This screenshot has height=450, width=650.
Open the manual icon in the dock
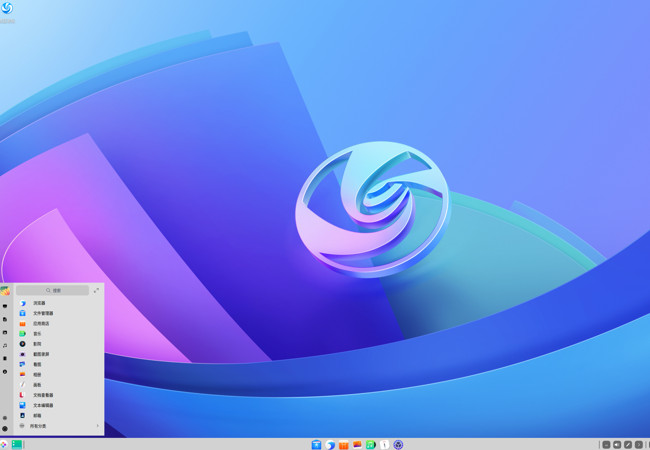384,445
